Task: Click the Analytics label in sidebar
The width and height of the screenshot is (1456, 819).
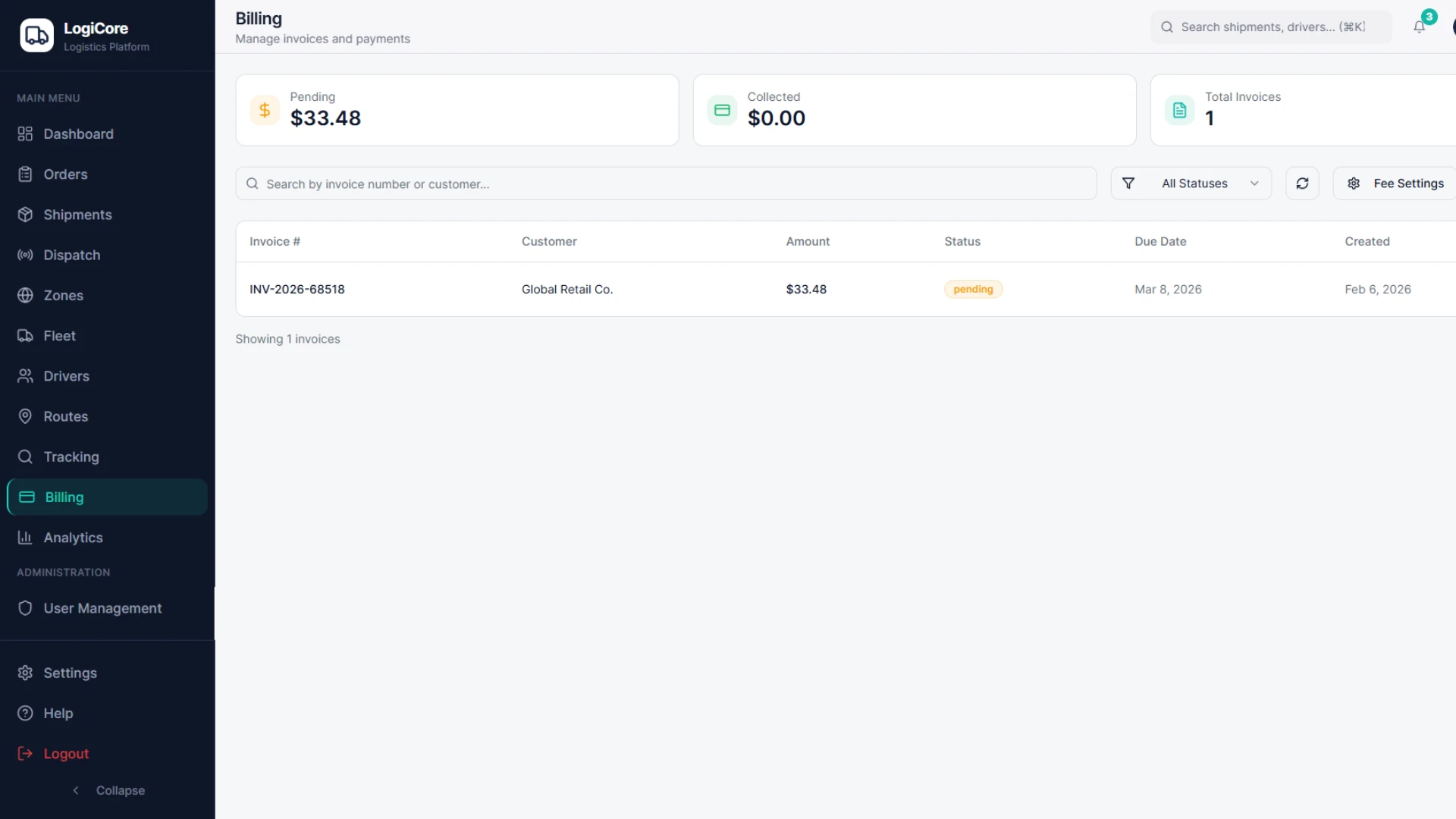Action: click(x=73, y=538)
